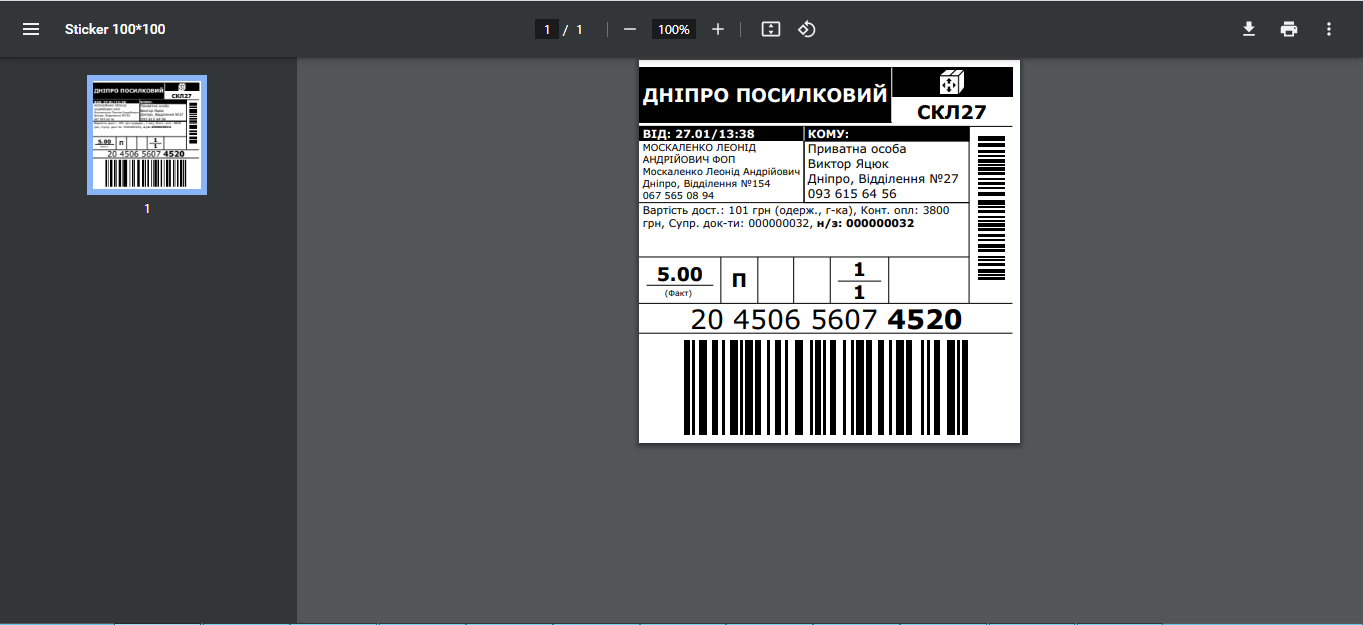Rotate the document counterclockwise

point(807,29)
